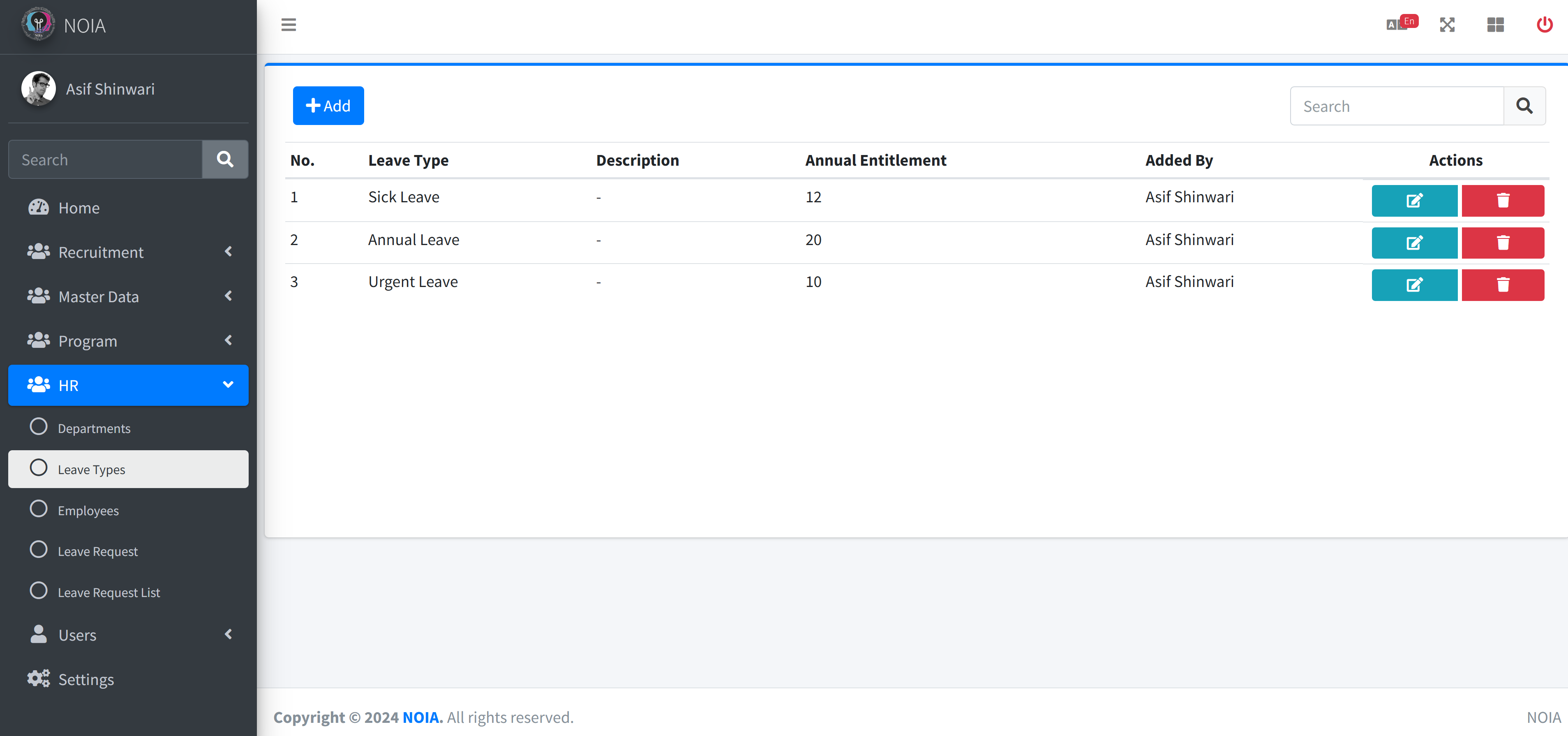Click the hamburger menu toggle icon
The width and height of the screenshot is (1568, 736).
point(289,25)
